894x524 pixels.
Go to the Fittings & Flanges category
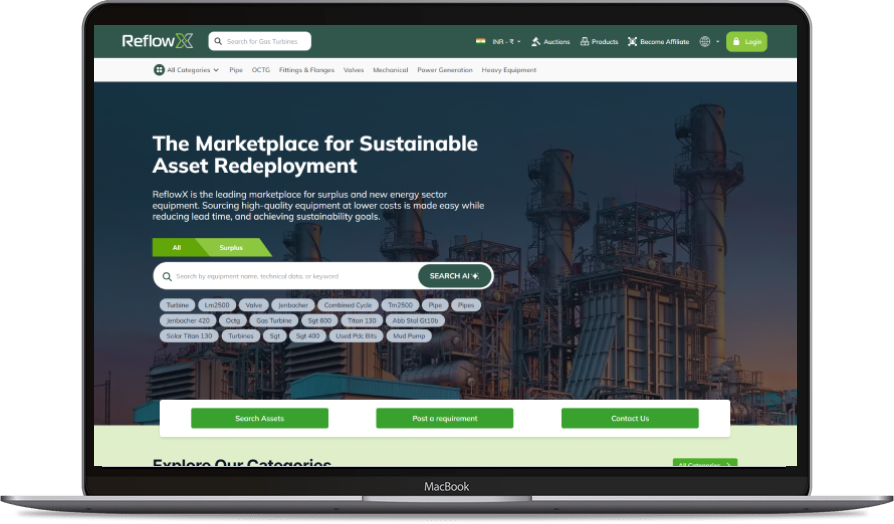[307, 70]
